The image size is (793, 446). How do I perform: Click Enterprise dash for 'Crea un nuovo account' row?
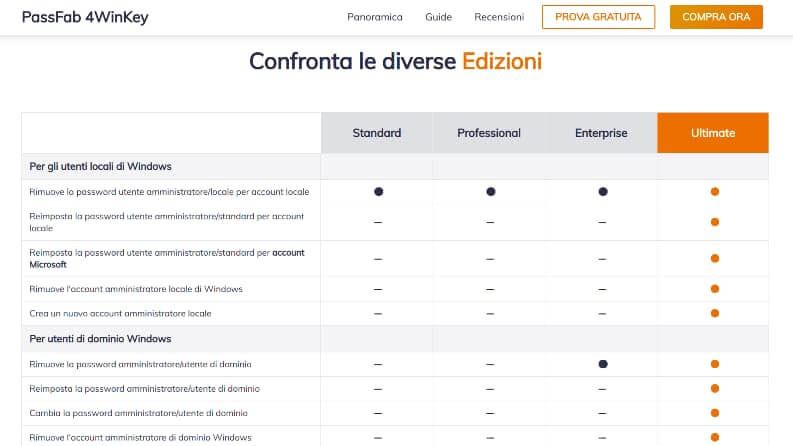(602, 314)
